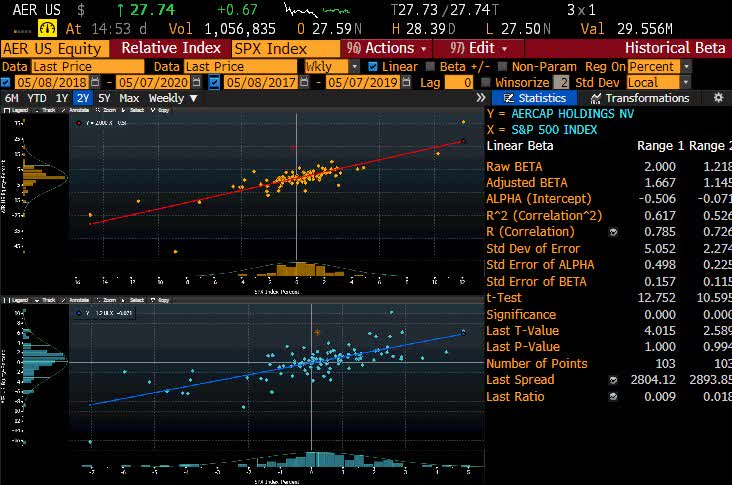Choose Annotate in the upper chart toolbar

pos(75,110)
